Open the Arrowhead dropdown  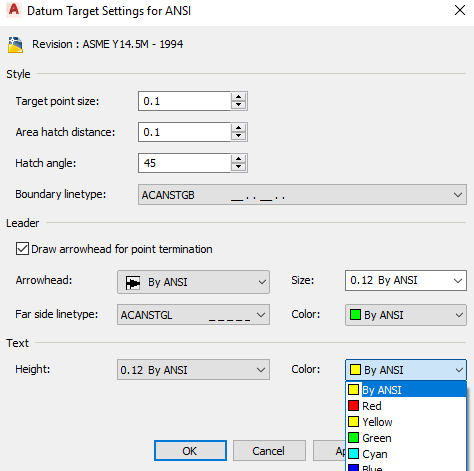coord(193,282)
